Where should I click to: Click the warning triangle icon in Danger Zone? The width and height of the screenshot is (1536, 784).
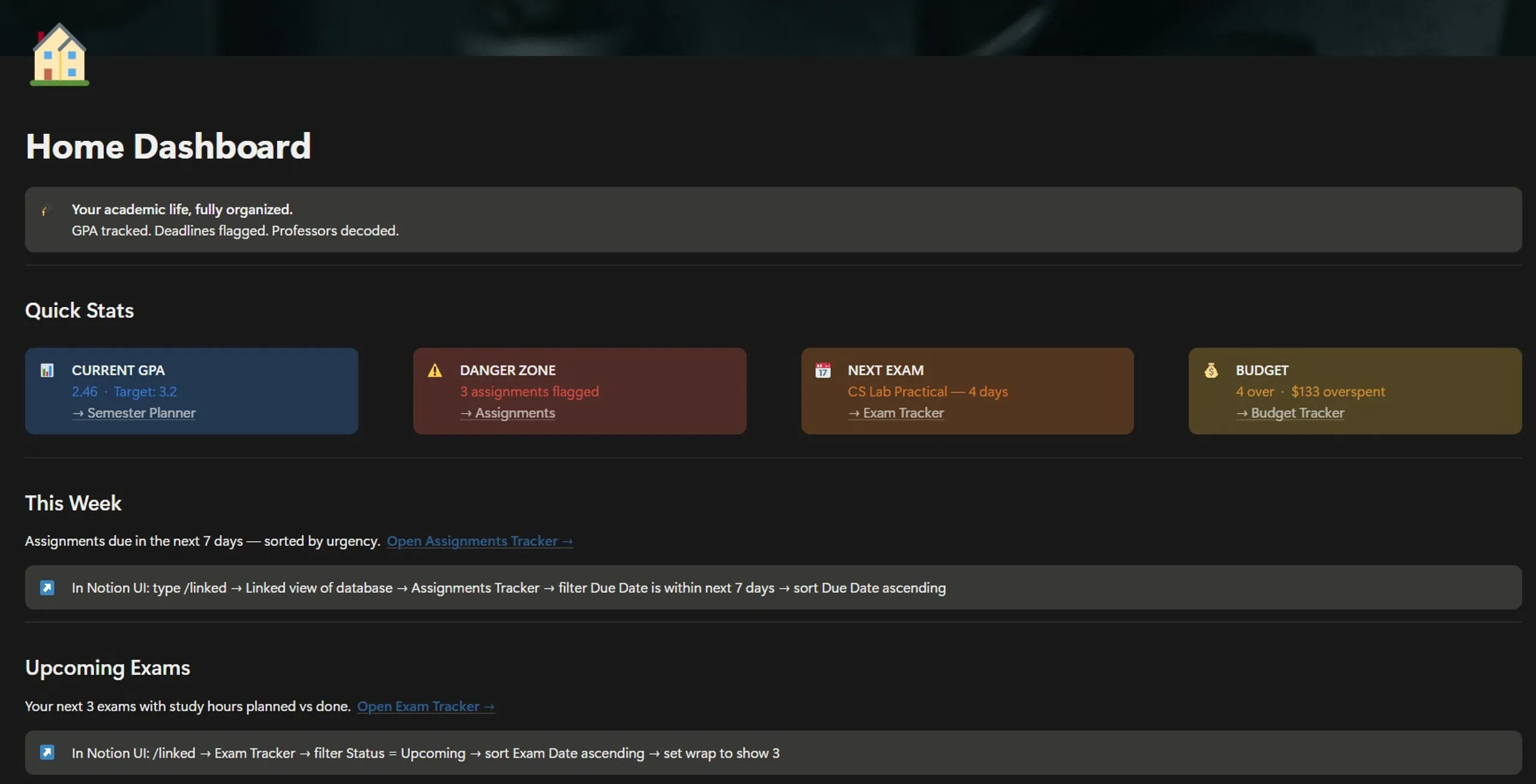click(435, 370)
